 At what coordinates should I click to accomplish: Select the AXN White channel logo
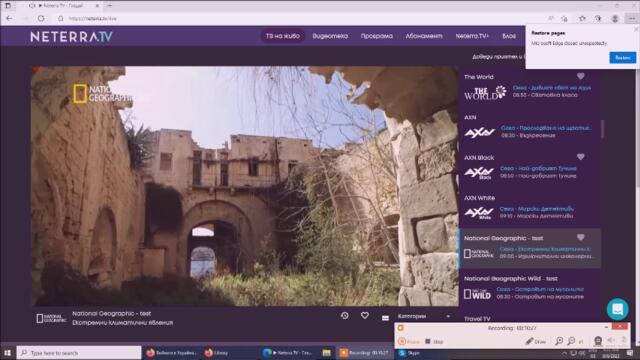[x=479, y=213]
